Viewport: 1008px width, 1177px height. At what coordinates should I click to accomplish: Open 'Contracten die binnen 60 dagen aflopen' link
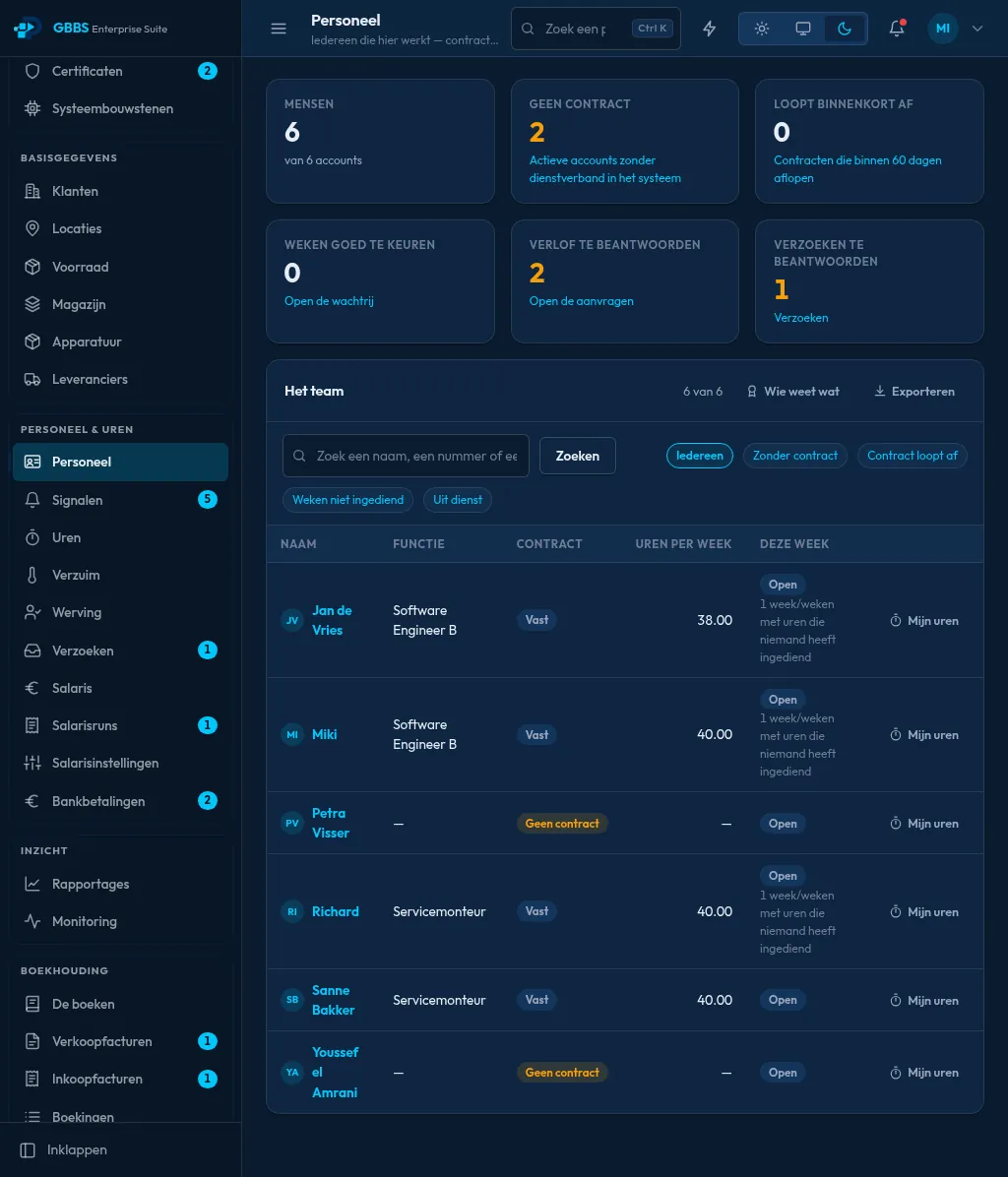(x=857, y=169)
